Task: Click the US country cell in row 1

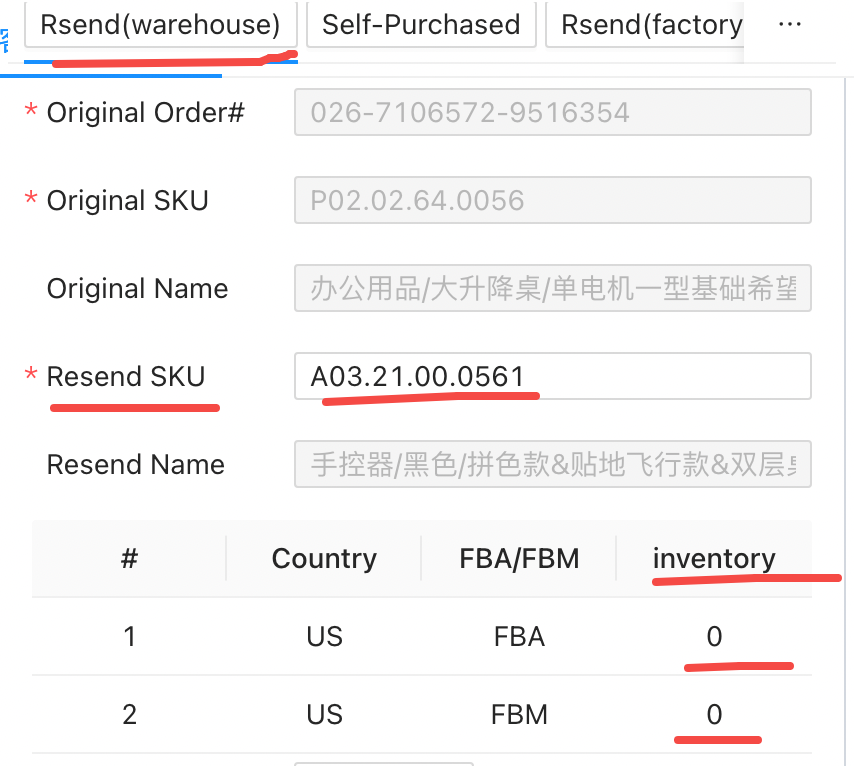Action: point(324,636)
